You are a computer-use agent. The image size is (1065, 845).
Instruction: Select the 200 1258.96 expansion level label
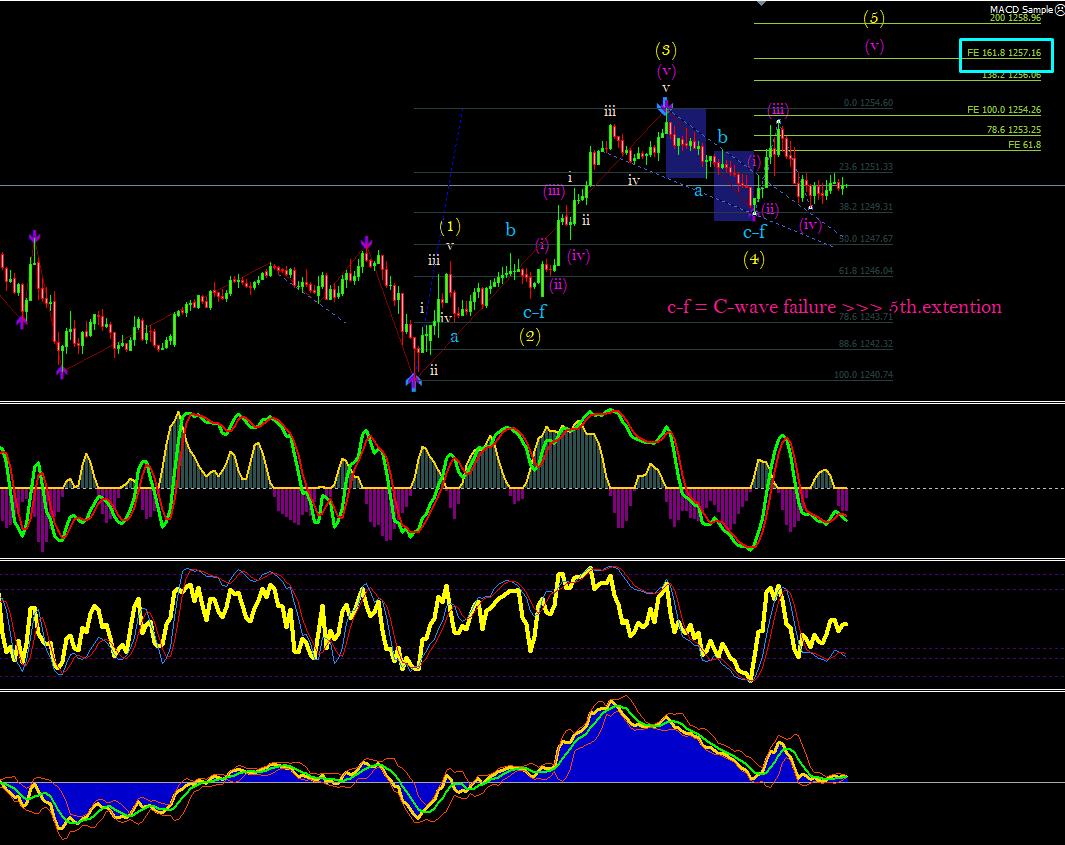(1015, 18)
